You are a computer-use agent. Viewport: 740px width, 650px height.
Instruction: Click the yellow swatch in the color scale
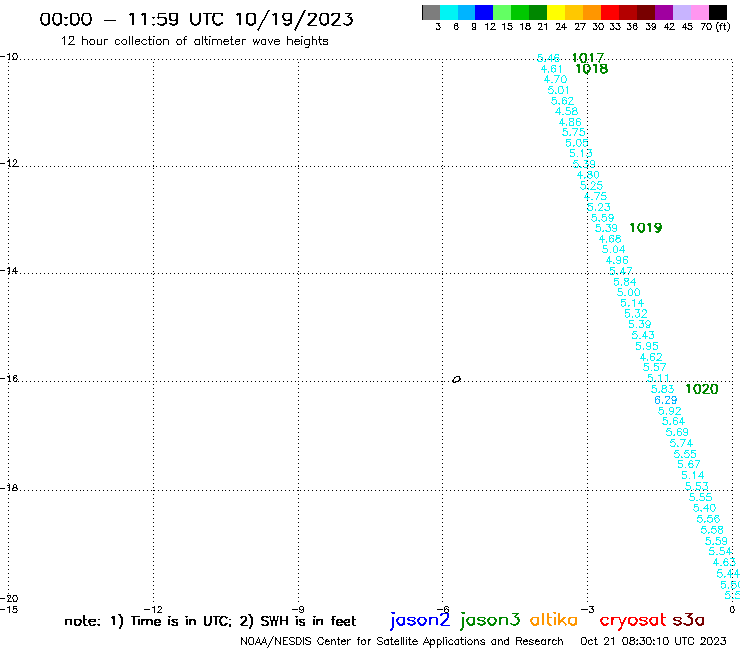556,12
